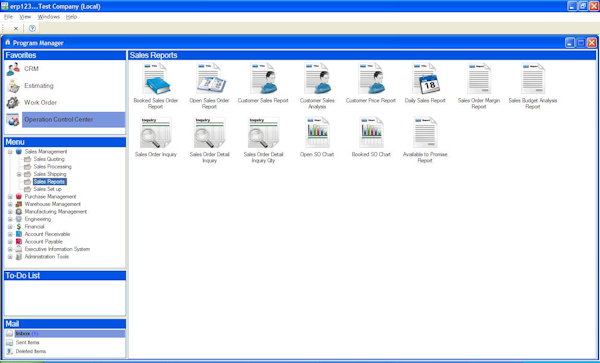The width and height of the screenshot is (600, 363).
Task: Select the Engineering label
Action: [x=38, y=219]
